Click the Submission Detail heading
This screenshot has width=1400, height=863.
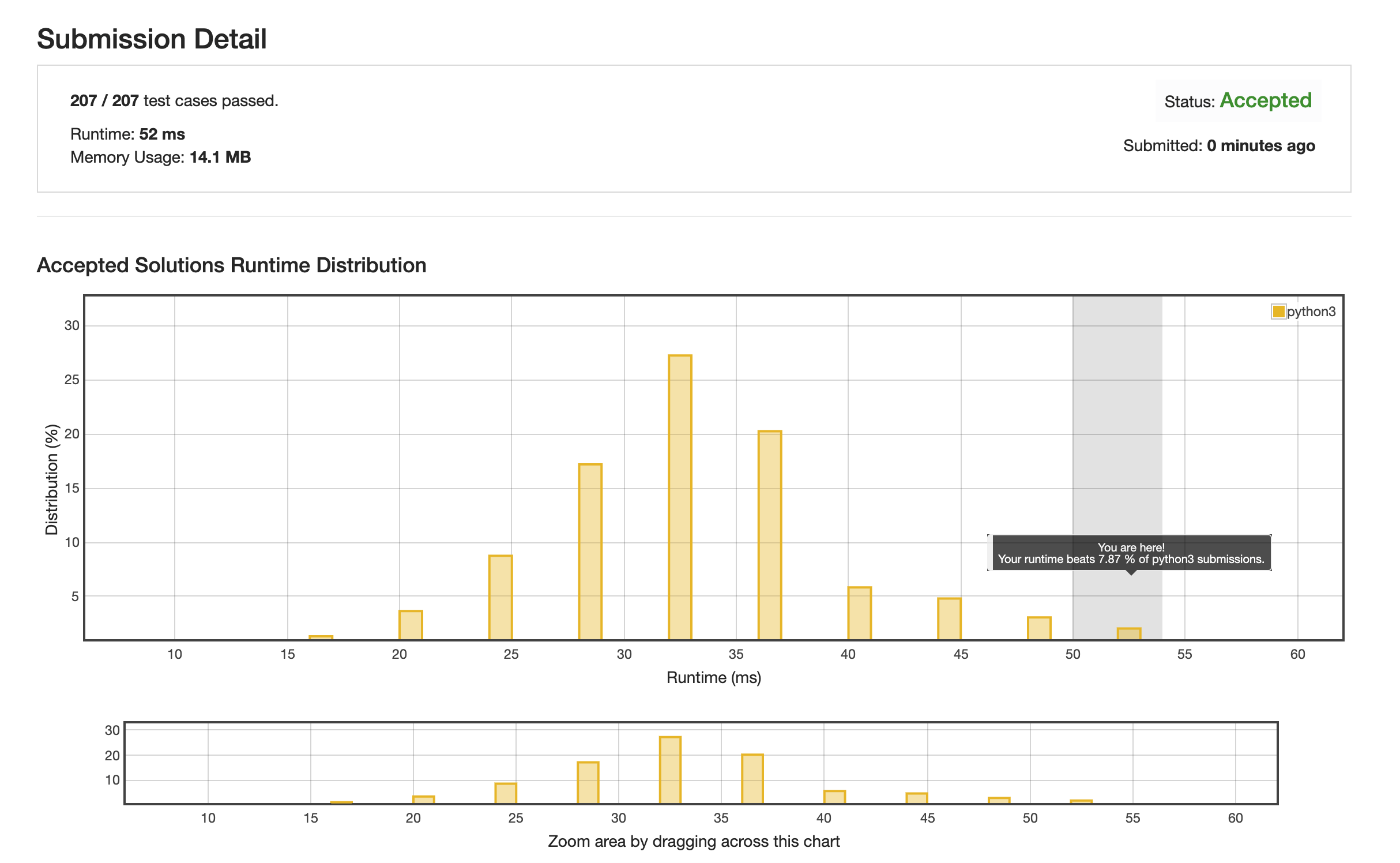(x=152, y=39)
